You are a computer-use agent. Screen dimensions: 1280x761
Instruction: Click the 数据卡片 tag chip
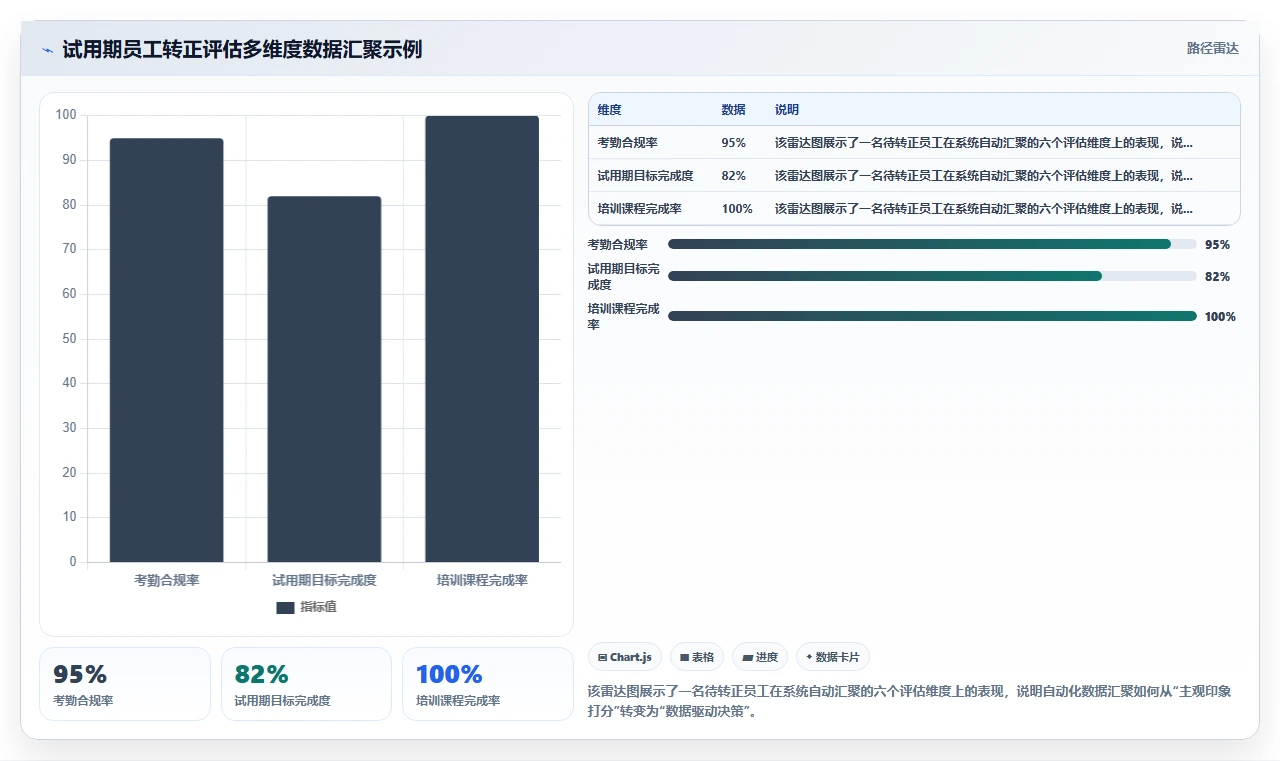(x=833, y=657)
